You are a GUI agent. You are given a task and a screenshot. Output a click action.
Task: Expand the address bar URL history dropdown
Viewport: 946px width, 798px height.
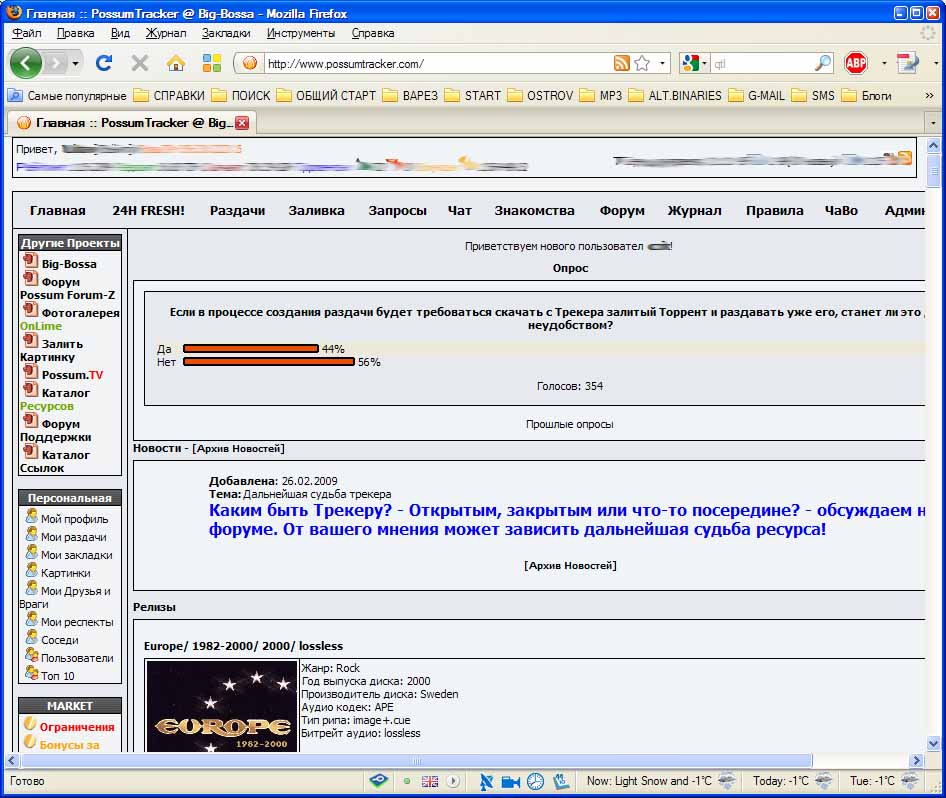point(662,63)
